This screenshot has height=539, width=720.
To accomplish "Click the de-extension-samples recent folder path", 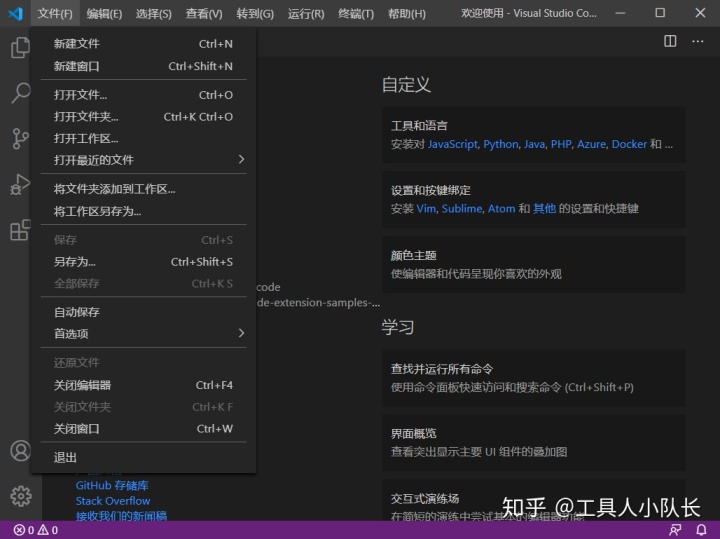I will coord(318,303).
